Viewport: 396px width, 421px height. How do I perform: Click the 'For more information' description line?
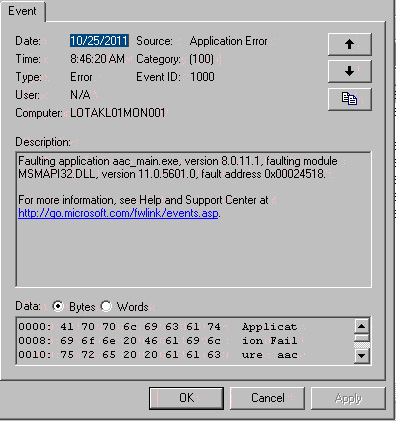point(143,200)
